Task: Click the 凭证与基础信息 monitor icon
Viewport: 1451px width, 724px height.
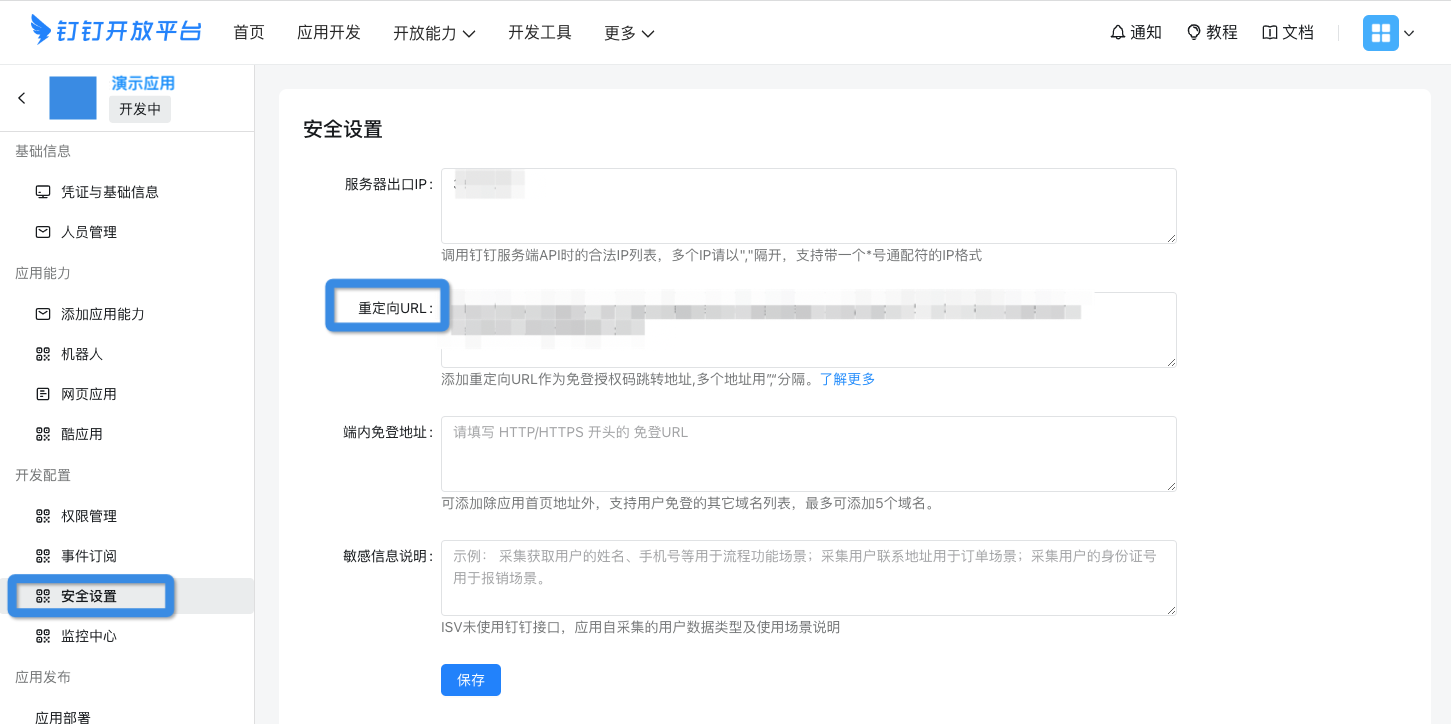Action: point(43,191)
